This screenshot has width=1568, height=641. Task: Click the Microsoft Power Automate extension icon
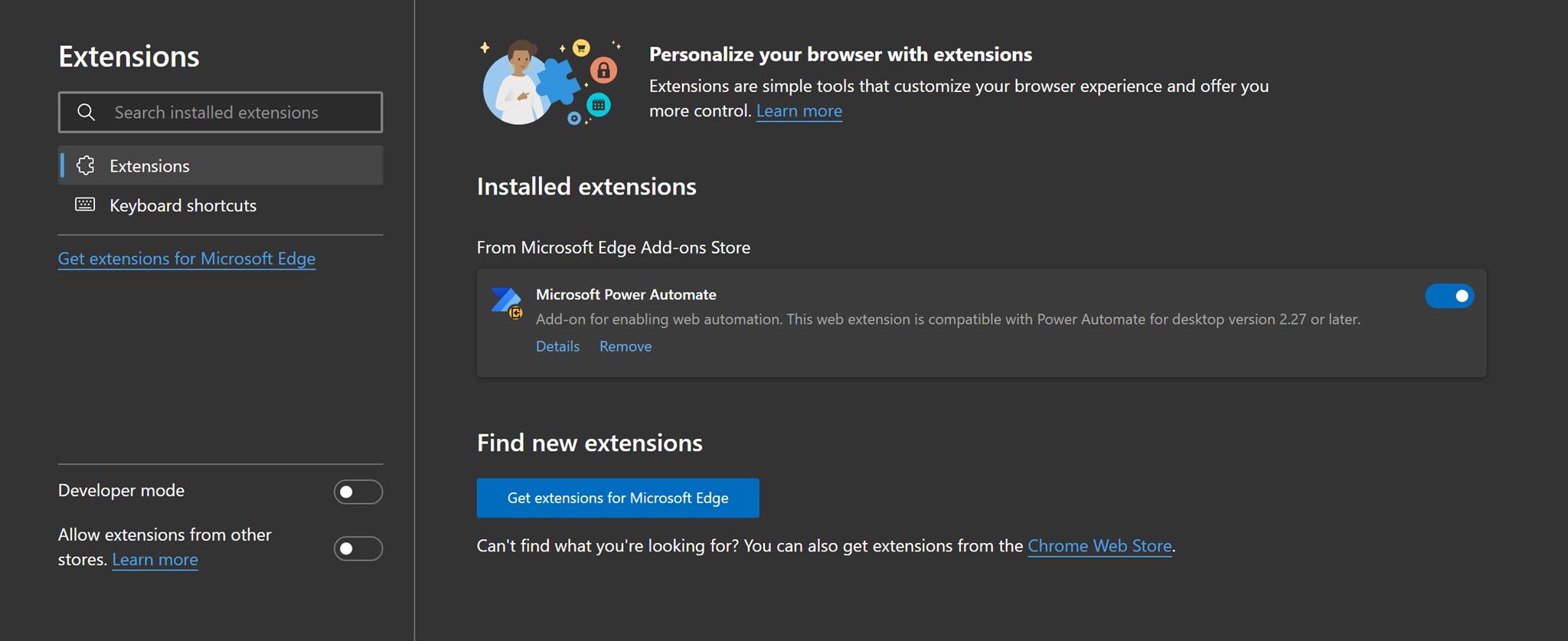pyautogui.click(x=507, y=303)
